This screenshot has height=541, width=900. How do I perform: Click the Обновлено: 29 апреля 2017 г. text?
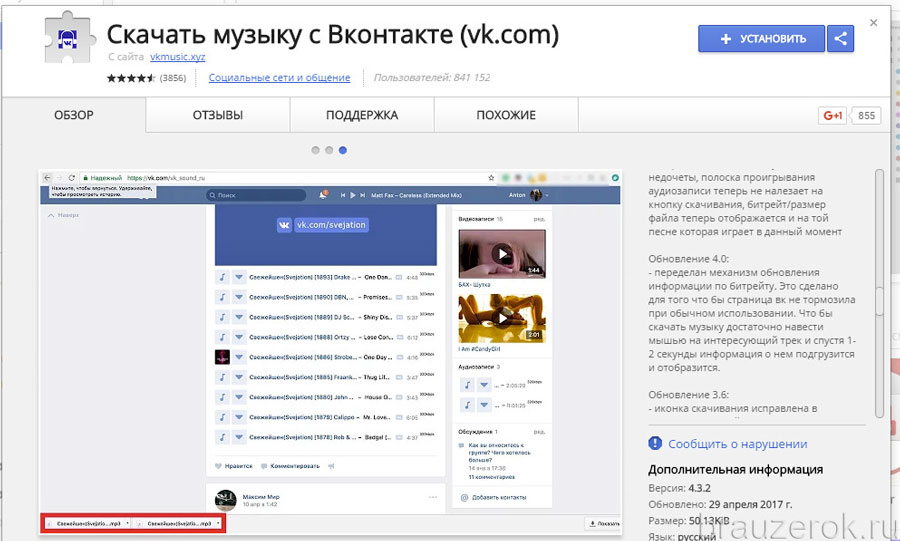click(720, 504)
